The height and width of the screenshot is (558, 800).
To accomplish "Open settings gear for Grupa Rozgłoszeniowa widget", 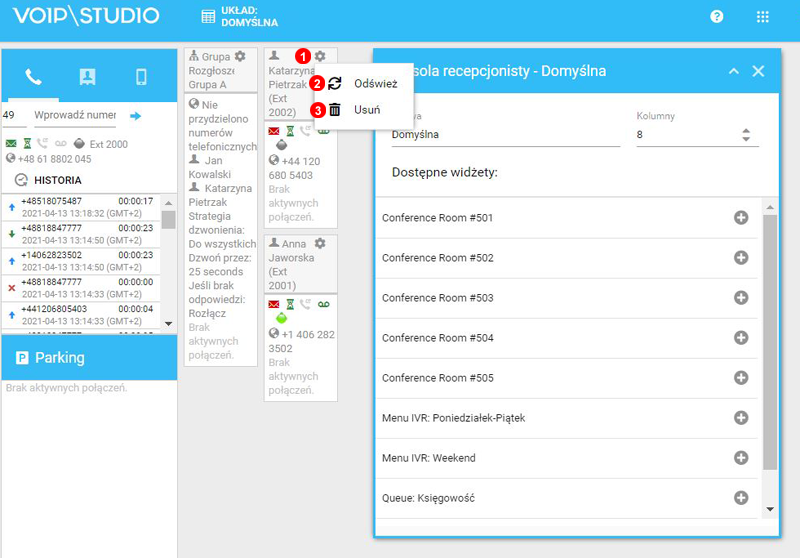I will click(x=239, y=57).
